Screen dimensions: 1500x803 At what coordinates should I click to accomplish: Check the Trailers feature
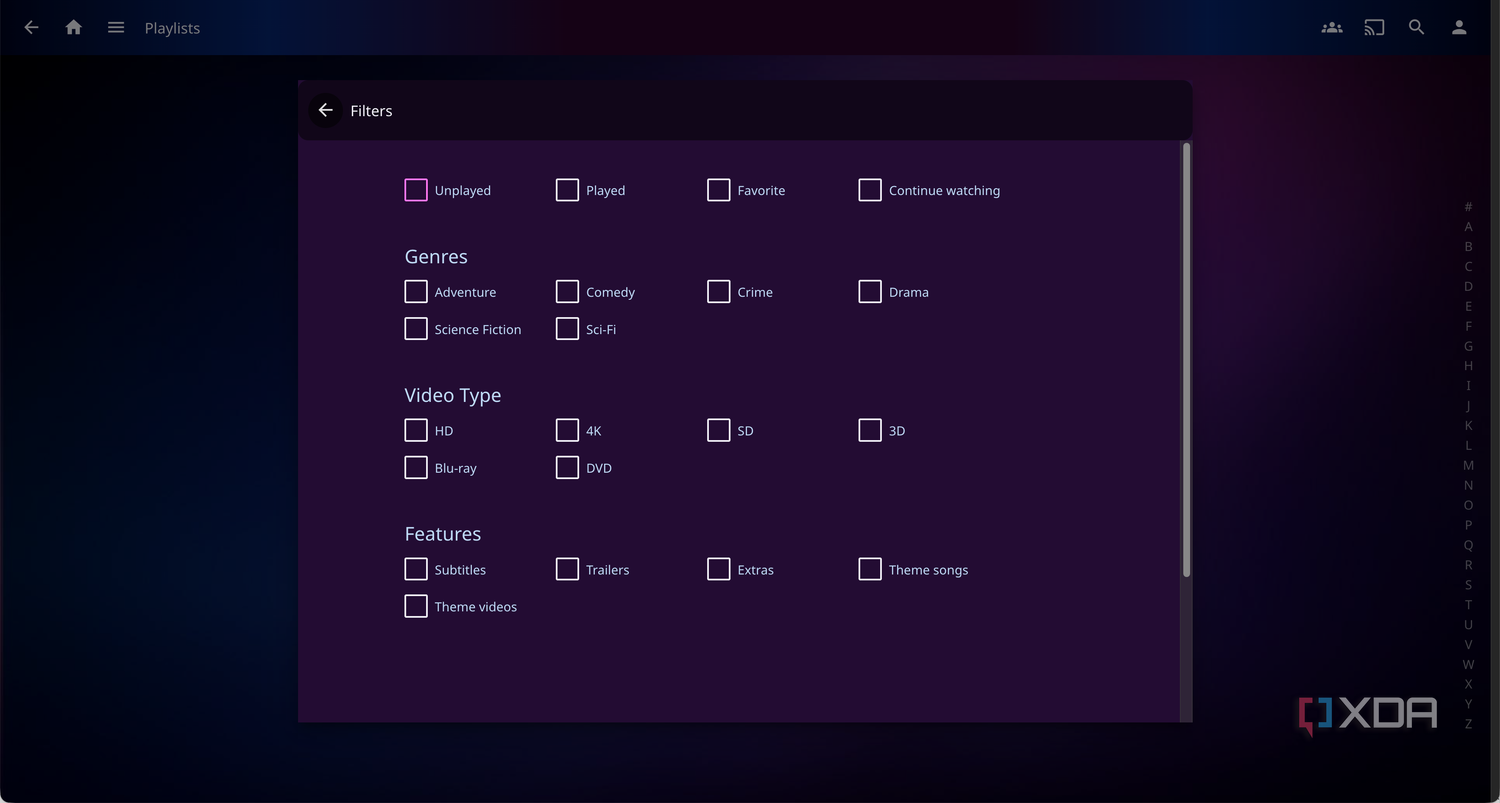click(567, 569)
